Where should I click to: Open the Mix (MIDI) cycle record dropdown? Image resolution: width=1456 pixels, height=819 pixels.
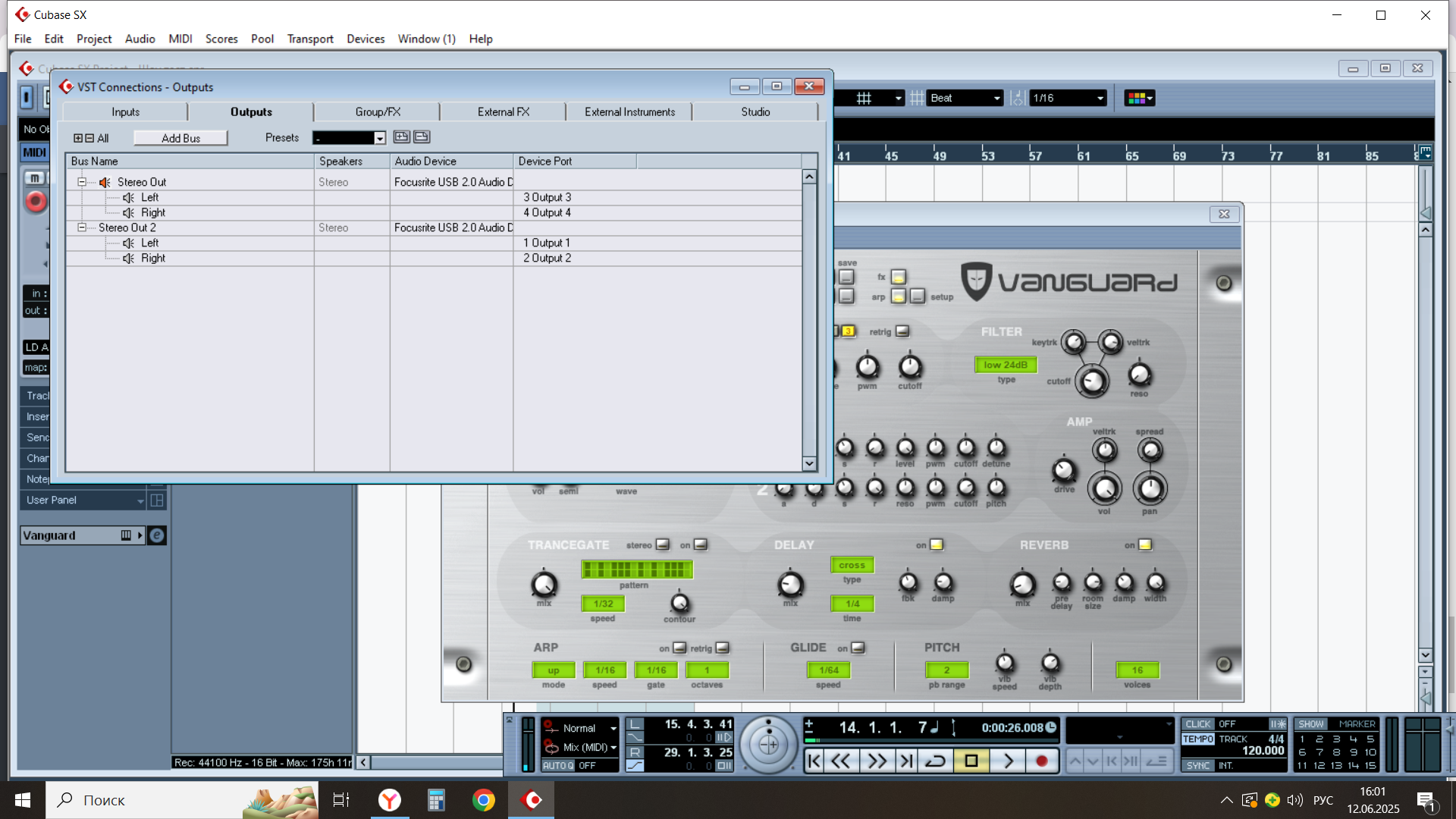pyautogui.click(x=589, y=748)
